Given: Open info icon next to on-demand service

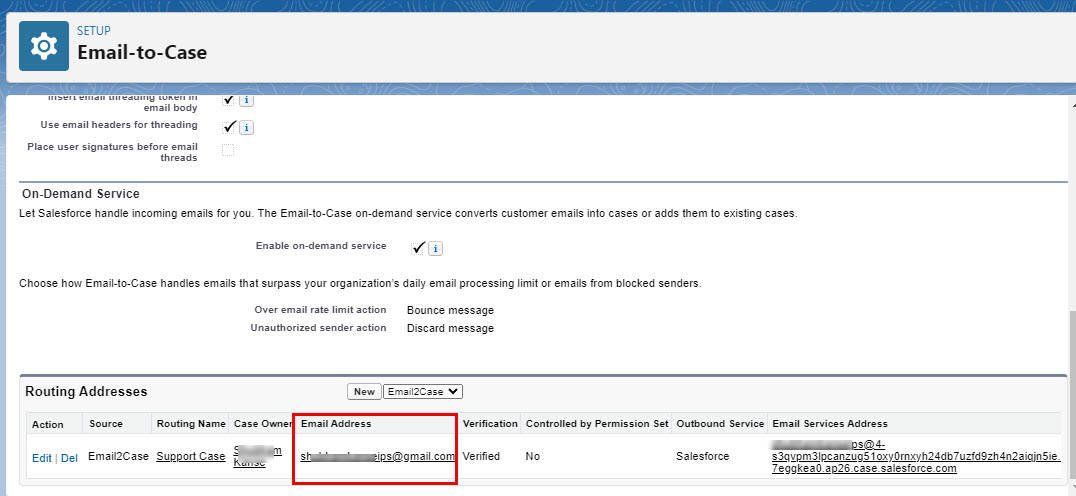Looking at the screenshot, I should click(435, 248).
